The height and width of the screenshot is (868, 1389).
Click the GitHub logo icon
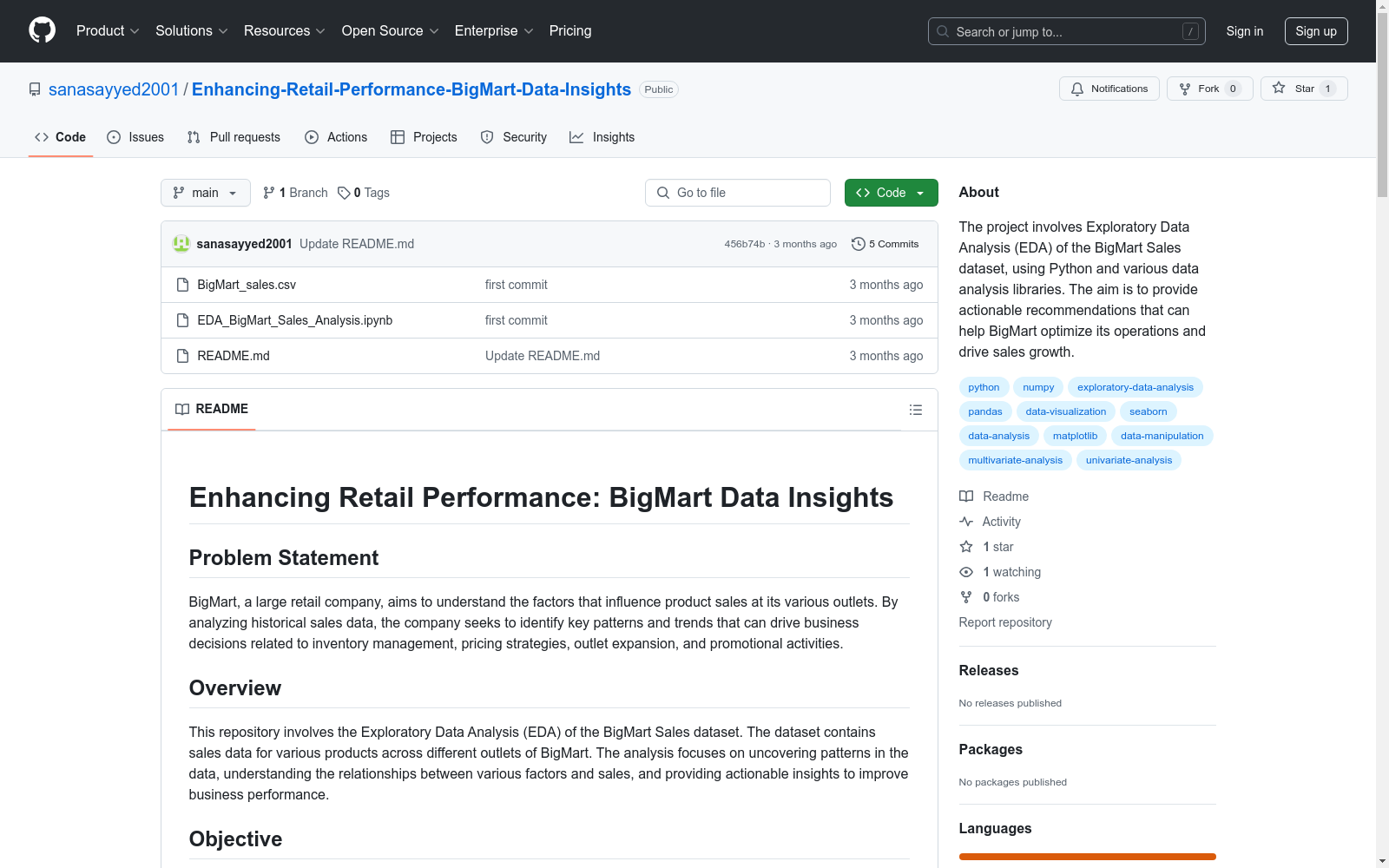coord(42,30)
